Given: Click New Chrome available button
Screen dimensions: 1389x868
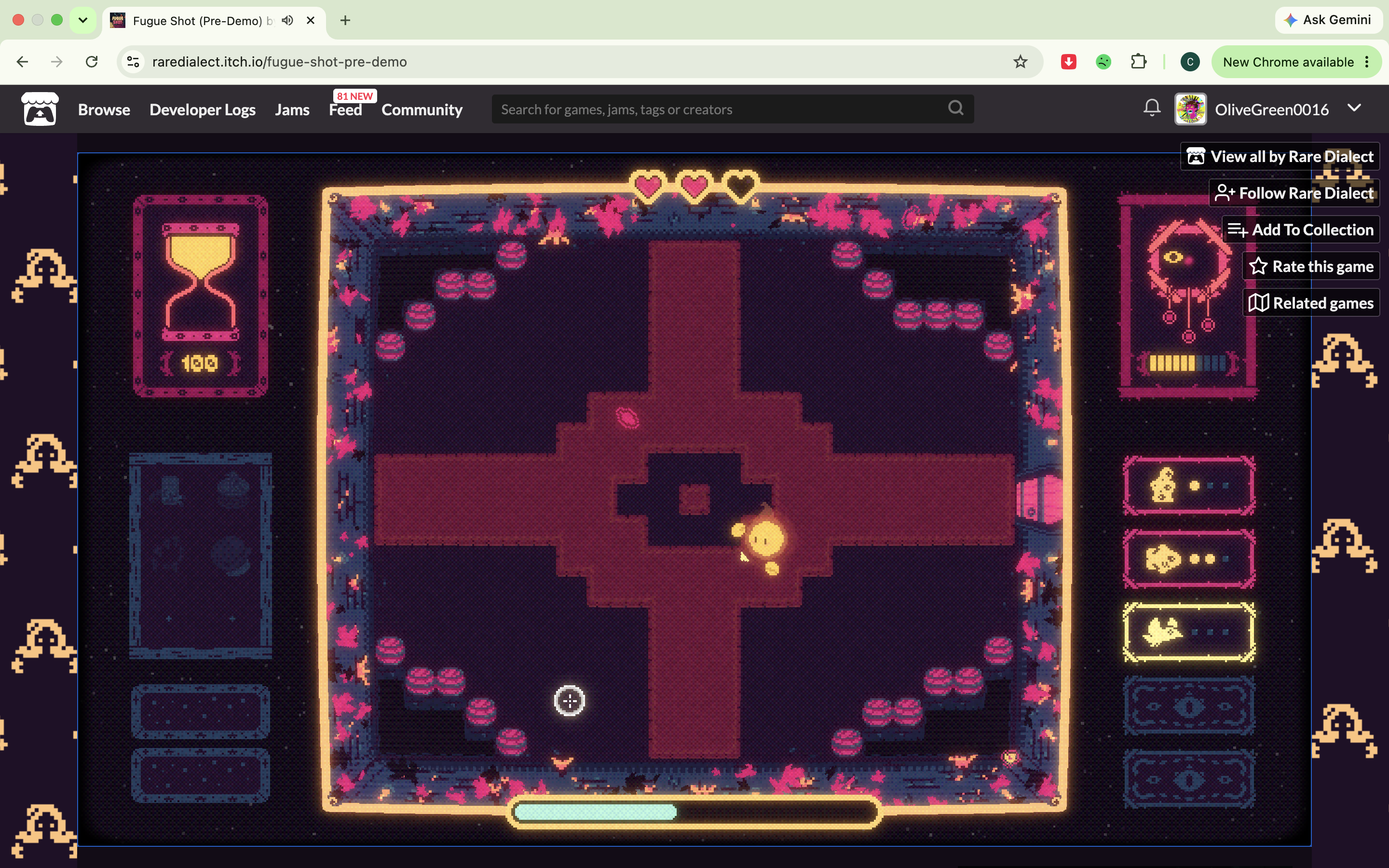Looking at the screenshot, I should click(1296, 62).
